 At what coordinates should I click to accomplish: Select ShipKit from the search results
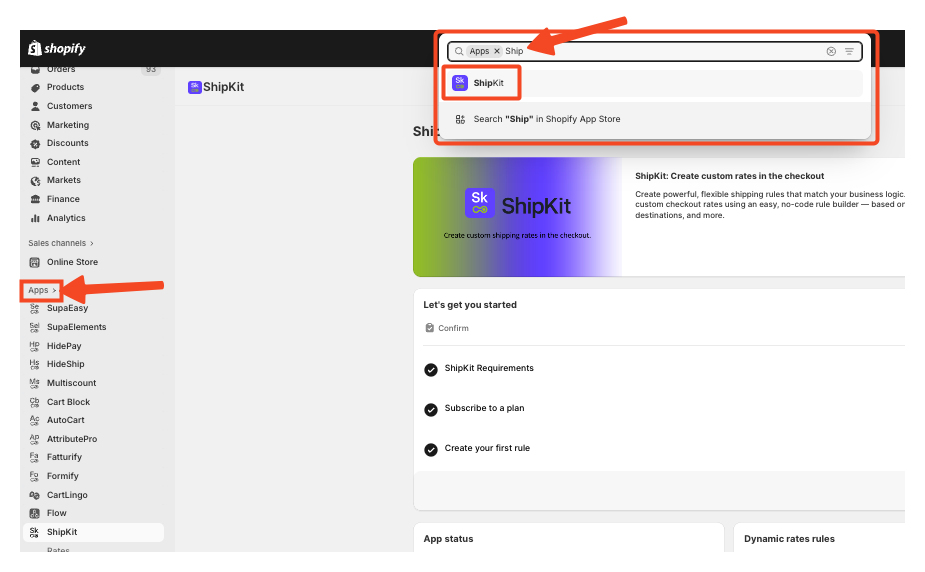pos(488,83)
